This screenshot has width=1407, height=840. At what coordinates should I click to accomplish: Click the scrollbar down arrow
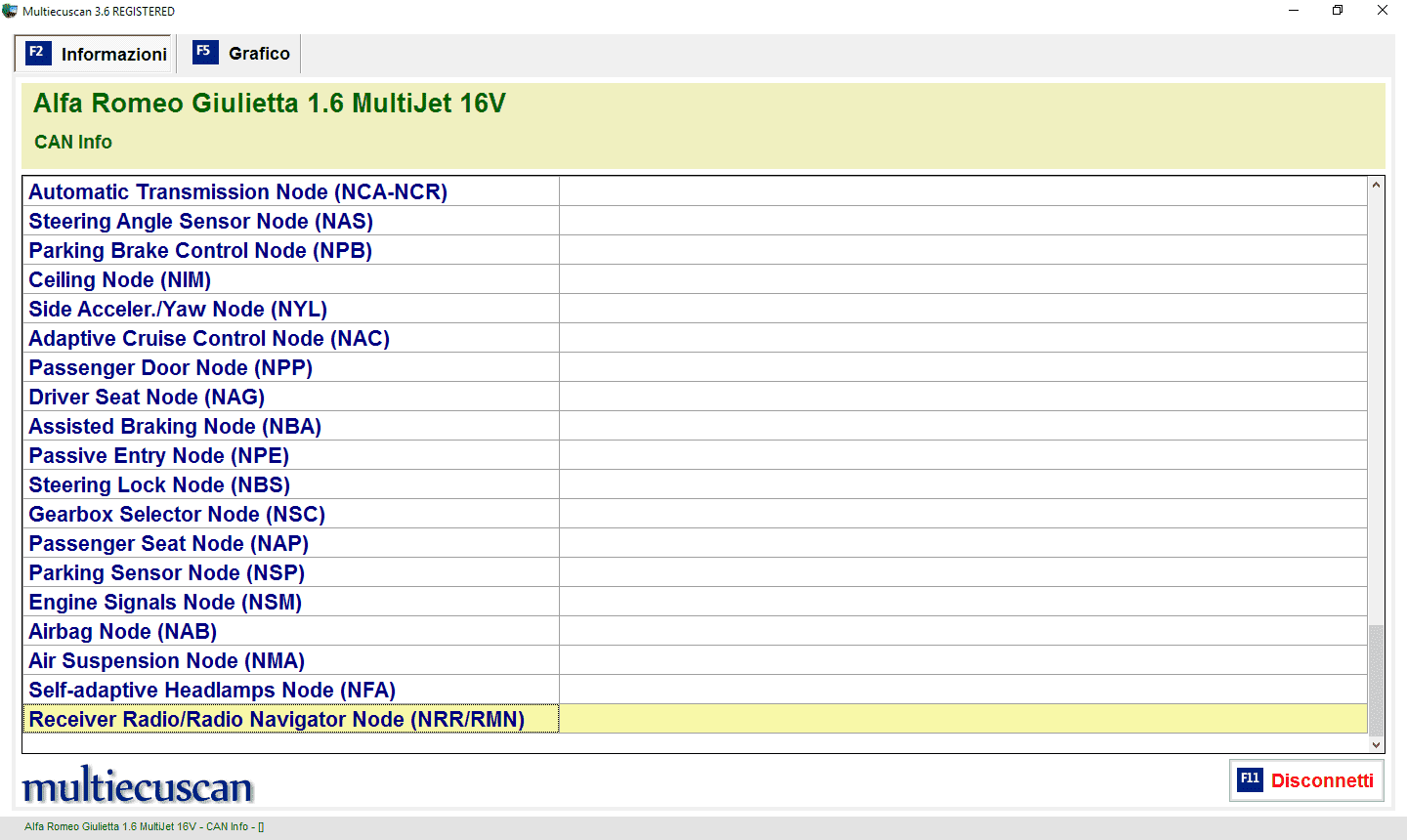point(1376,744)
